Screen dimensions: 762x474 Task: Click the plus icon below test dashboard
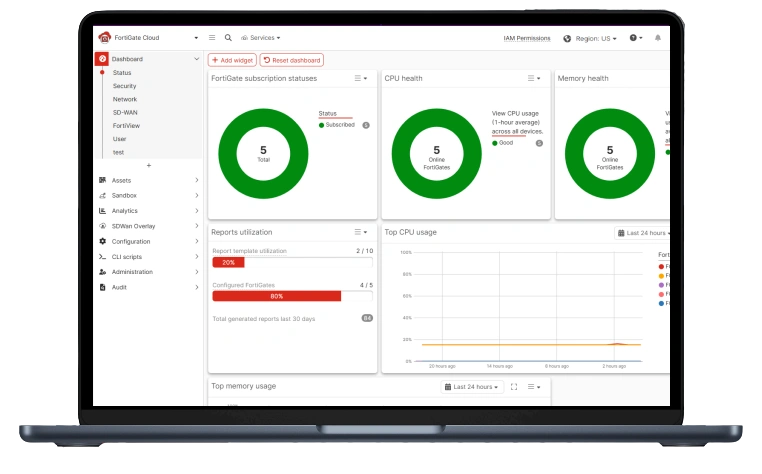point(148,165)
